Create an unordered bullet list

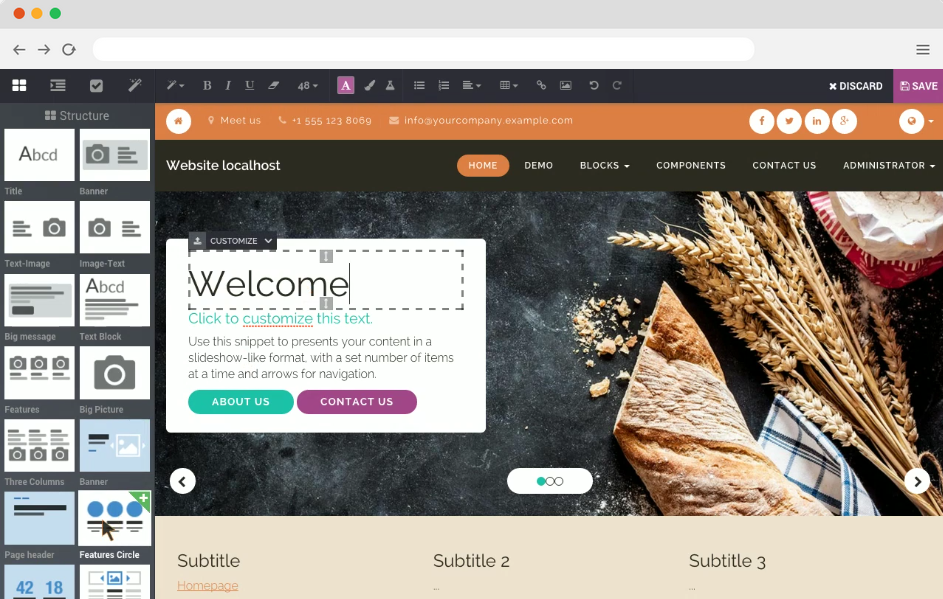click(419, 85)
